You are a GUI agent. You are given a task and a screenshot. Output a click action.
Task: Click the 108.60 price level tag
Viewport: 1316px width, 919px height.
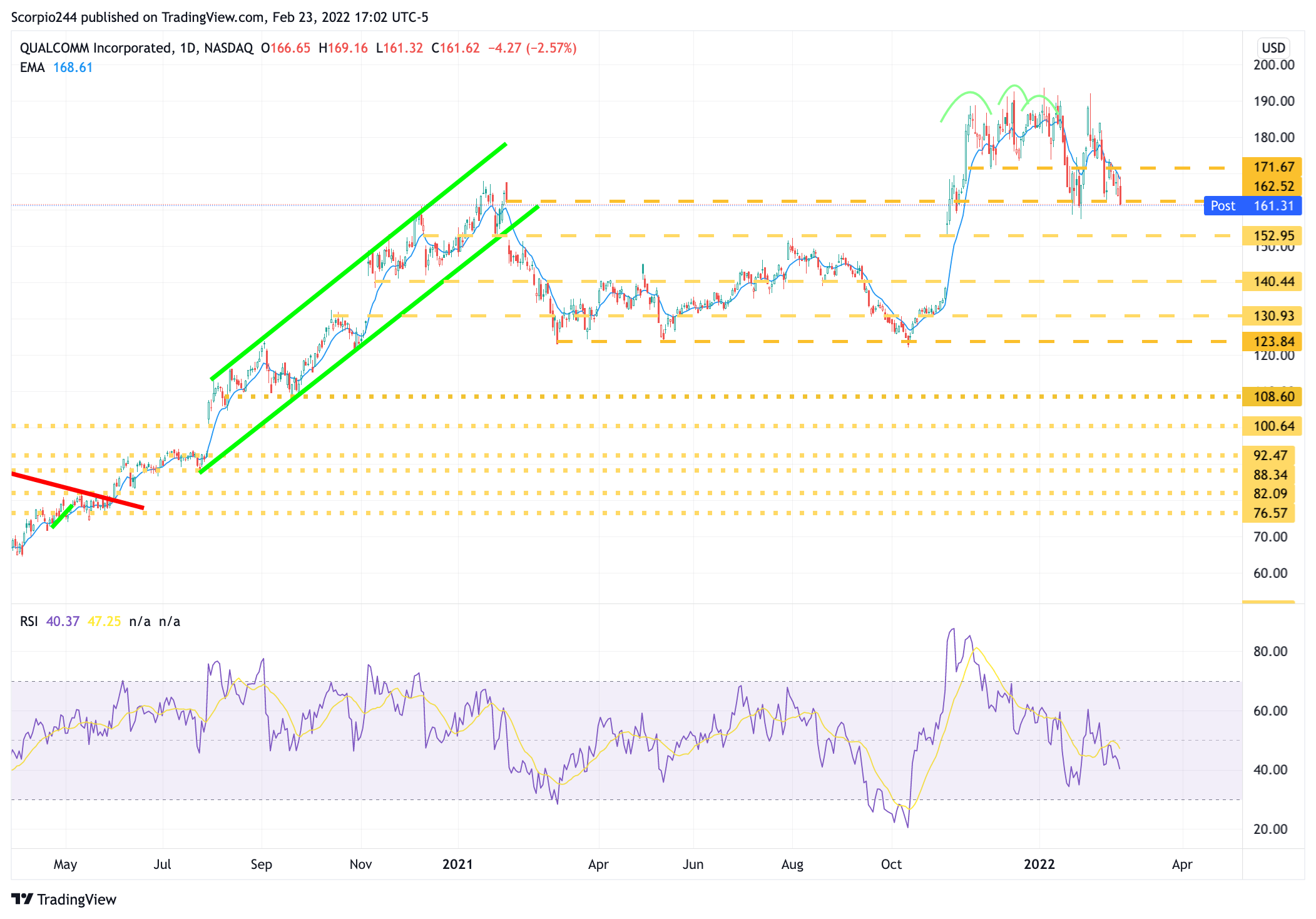(1272, 396)
